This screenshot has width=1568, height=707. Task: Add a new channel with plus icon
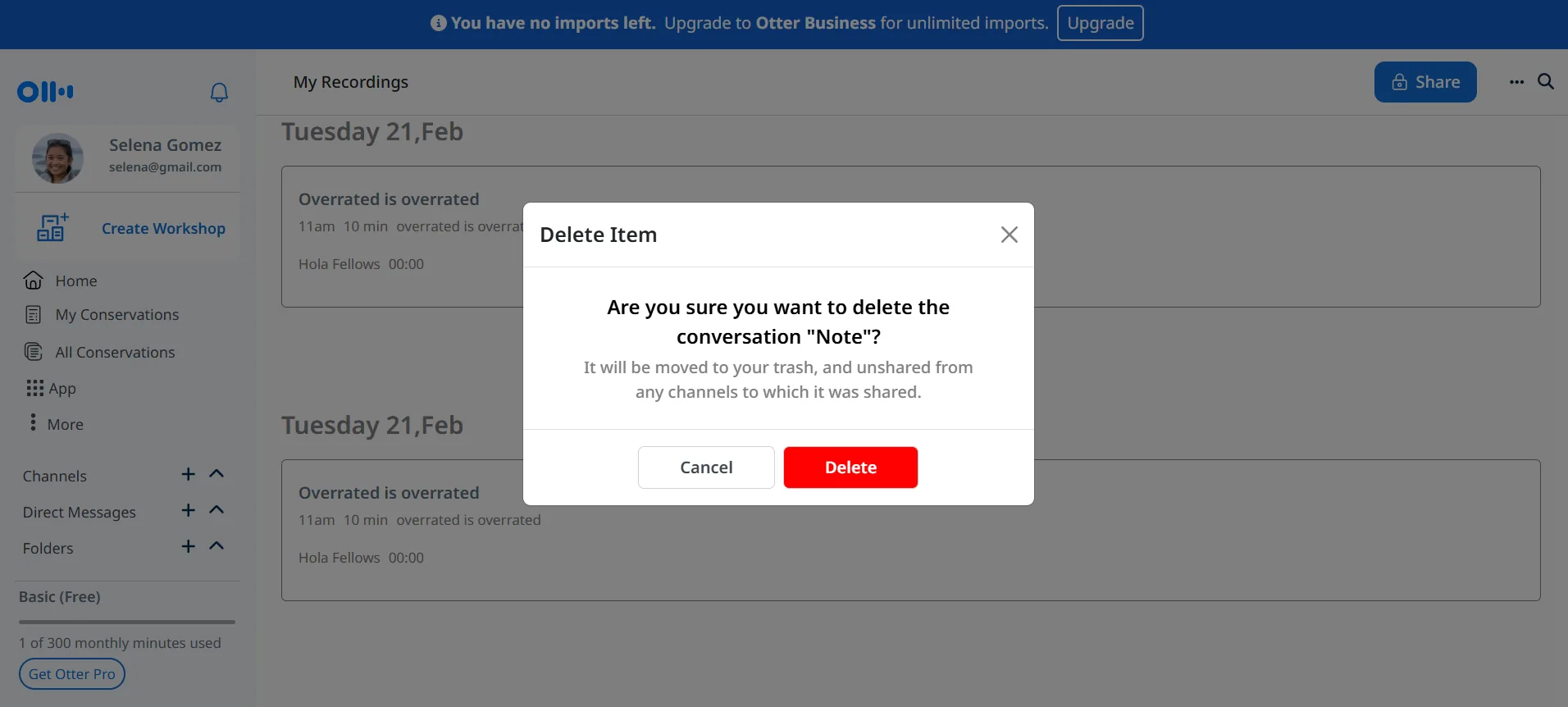pyautogui.click(x=189, y=475)
